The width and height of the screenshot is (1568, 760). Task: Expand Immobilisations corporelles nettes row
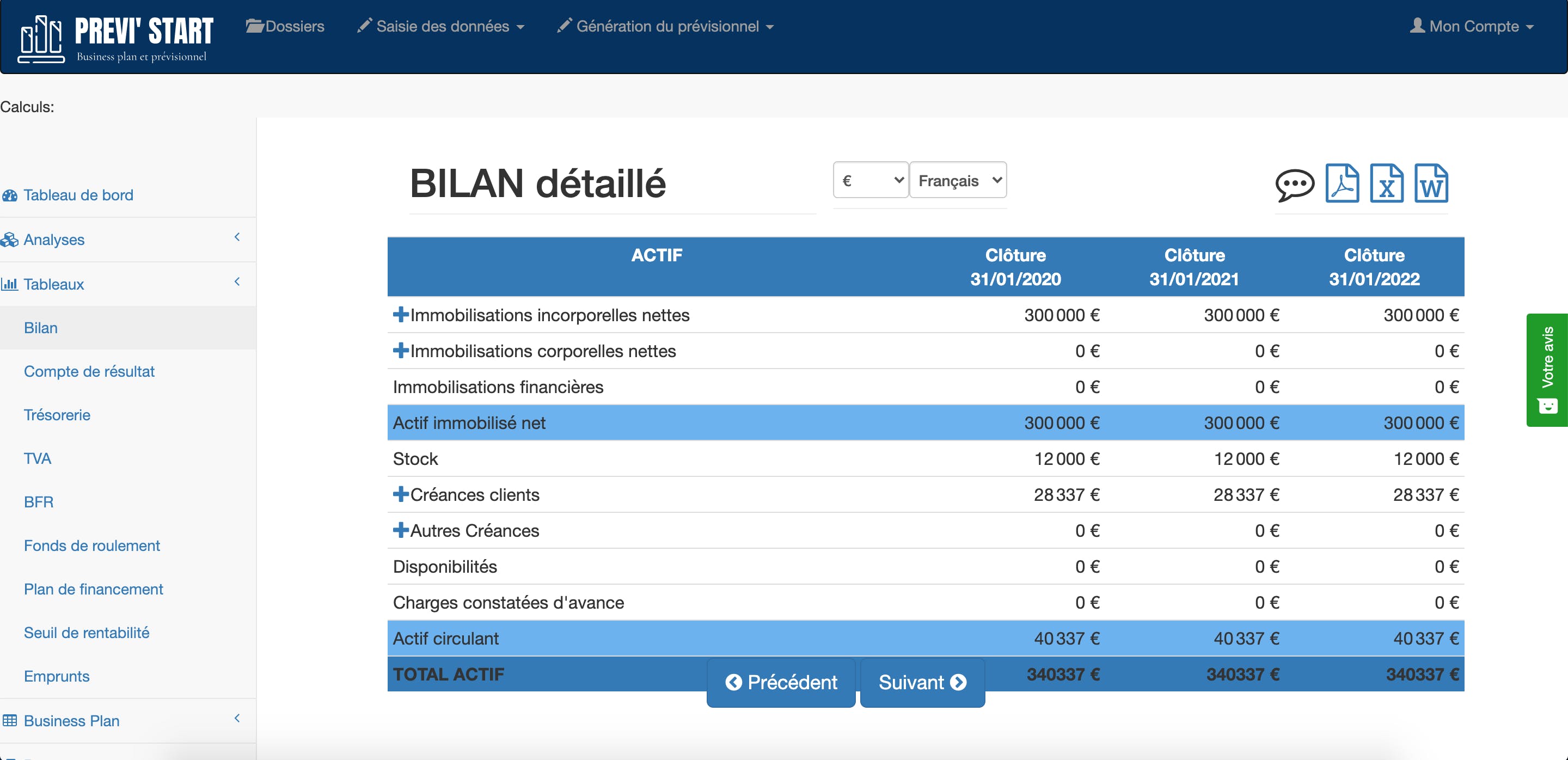coord(401,351)
